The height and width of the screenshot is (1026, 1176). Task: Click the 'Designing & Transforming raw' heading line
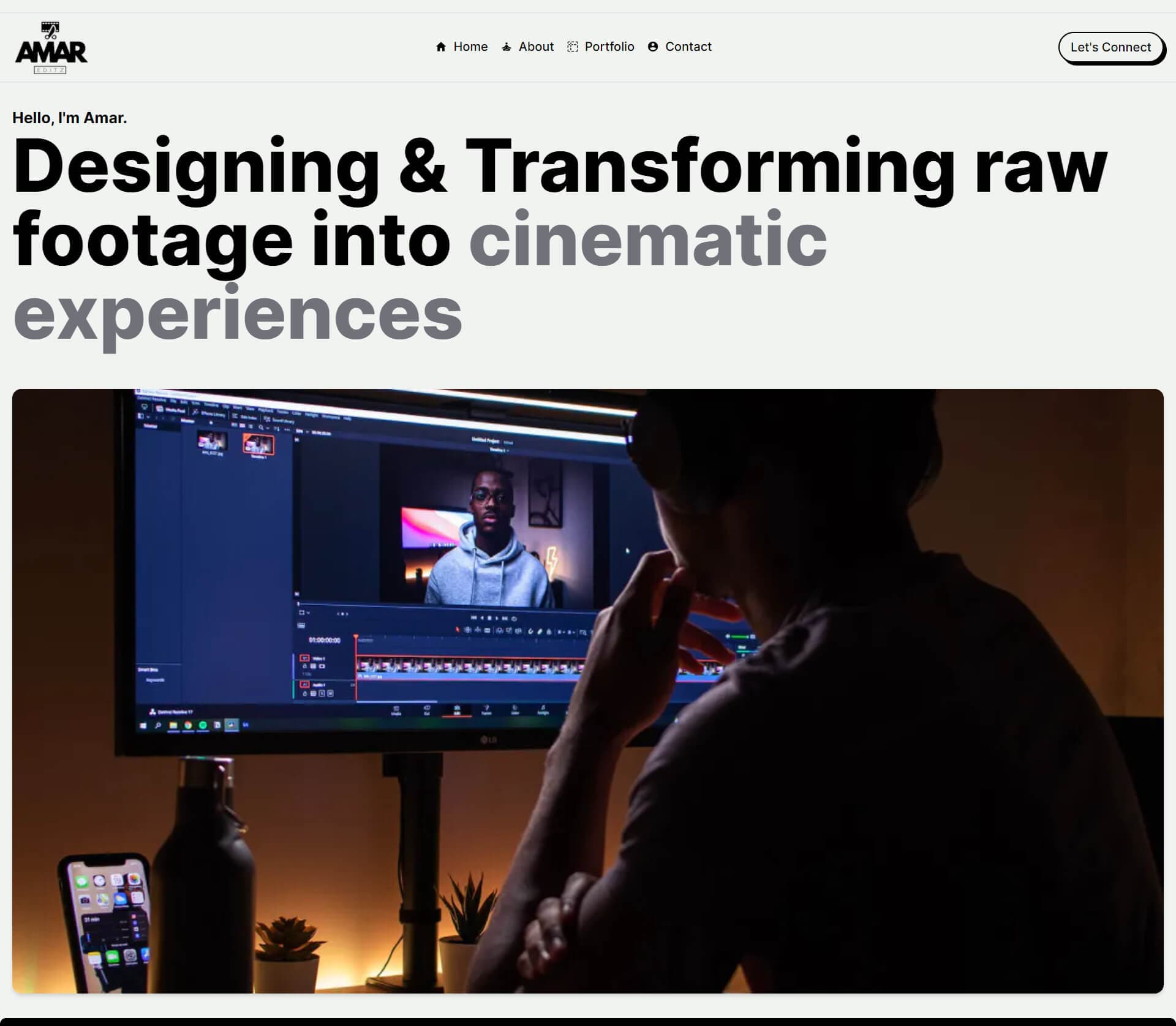pyautogui.click(x=559, y=167)
